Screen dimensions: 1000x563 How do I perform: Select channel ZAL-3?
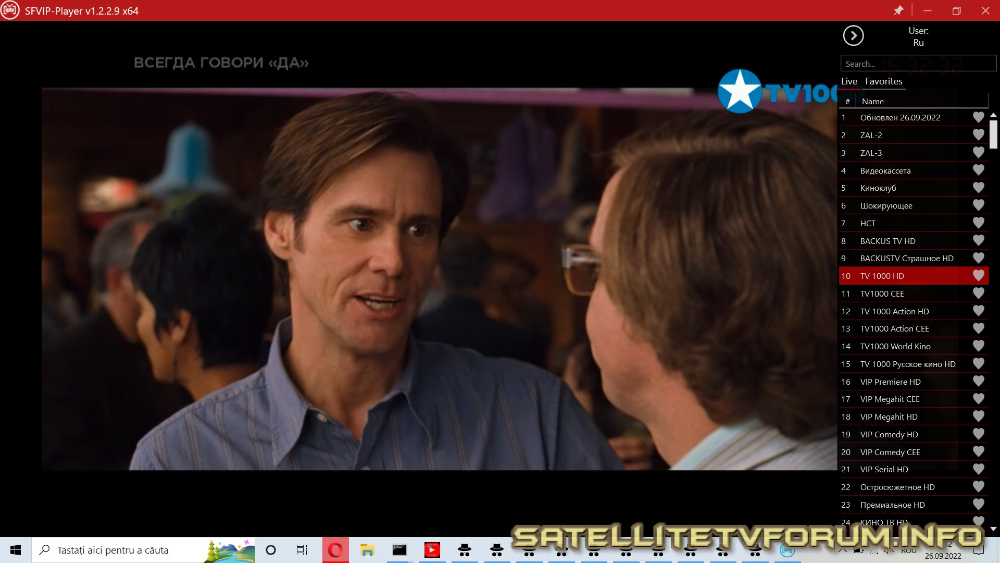click(x=913, y=152)
